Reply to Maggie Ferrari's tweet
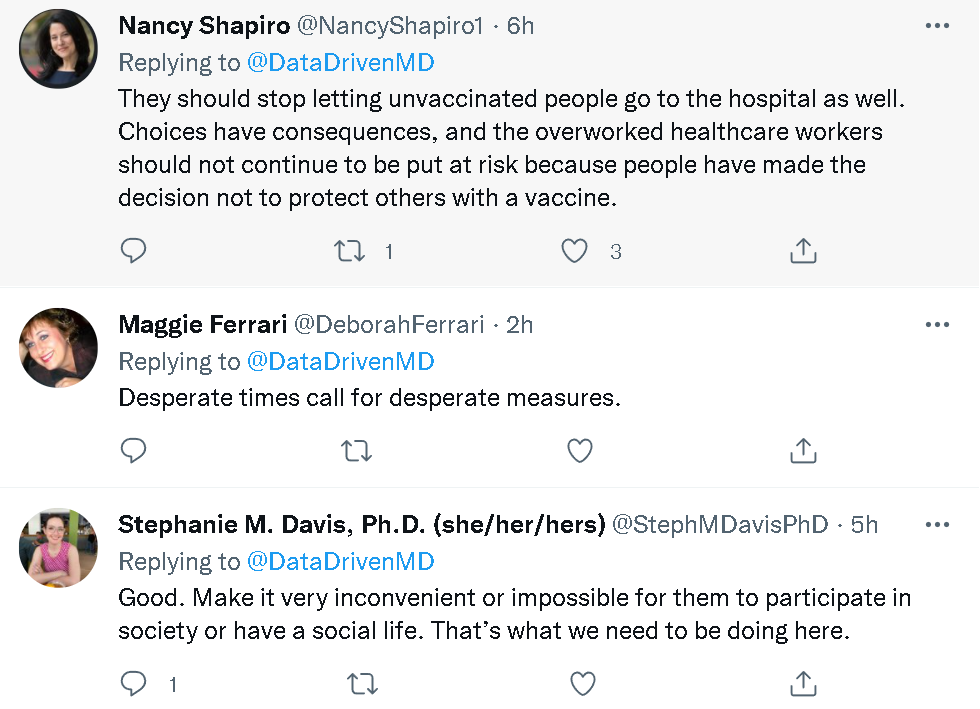The height and width of the screenshot is (709, 980). pyautogui.click(x=133, y=451)
